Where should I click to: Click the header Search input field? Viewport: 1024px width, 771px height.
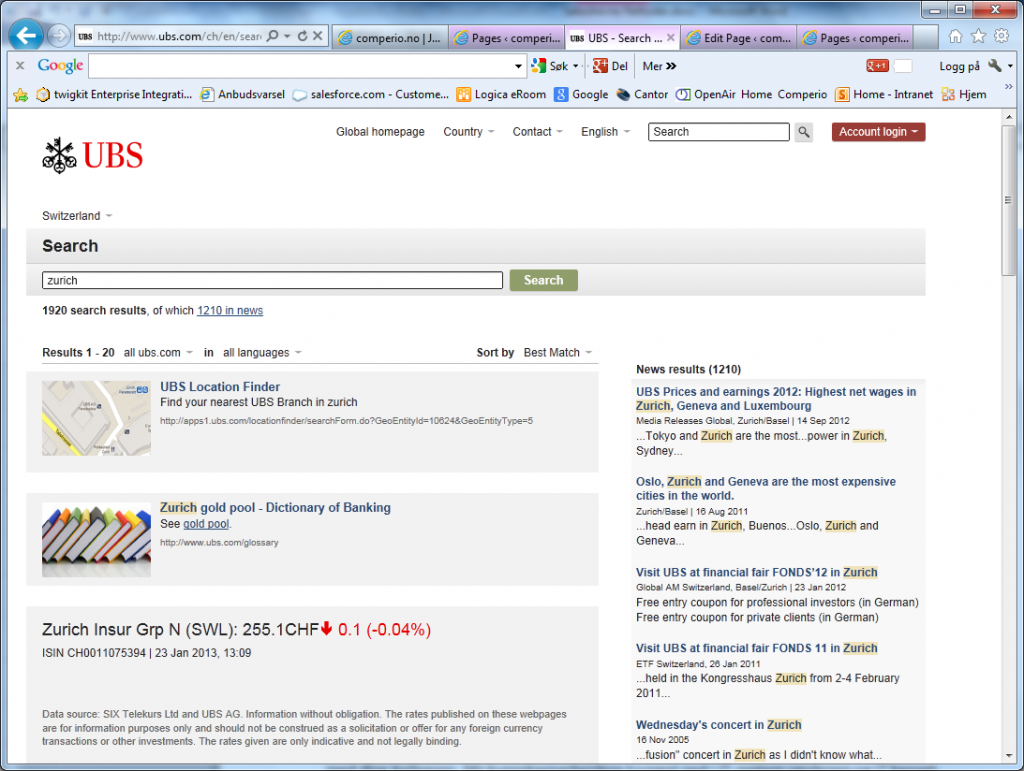718,132
